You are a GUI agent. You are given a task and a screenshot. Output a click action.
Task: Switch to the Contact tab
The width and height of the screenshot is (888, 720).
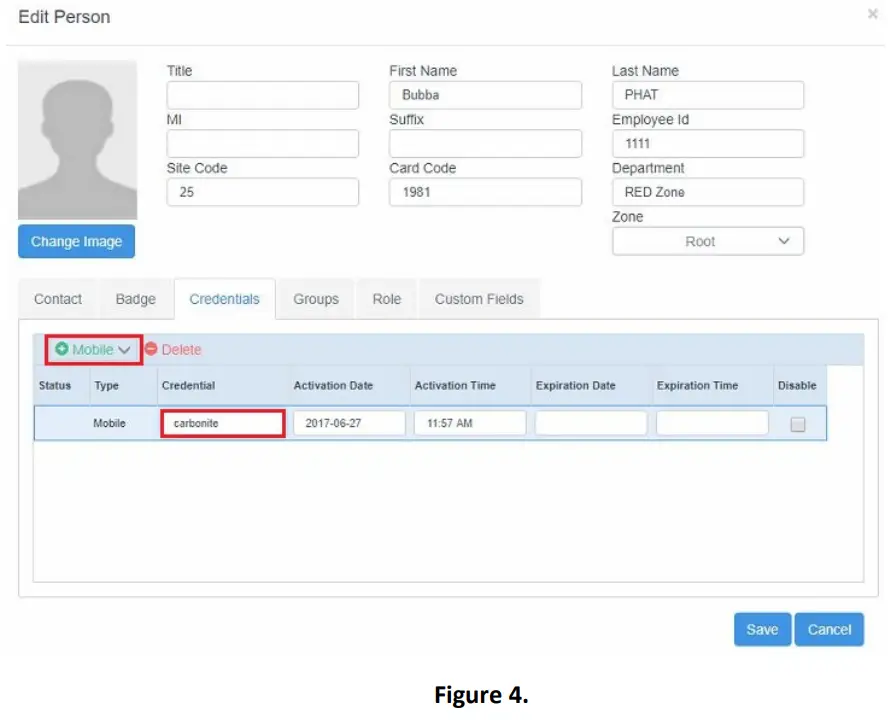click(x=57, y=298)
